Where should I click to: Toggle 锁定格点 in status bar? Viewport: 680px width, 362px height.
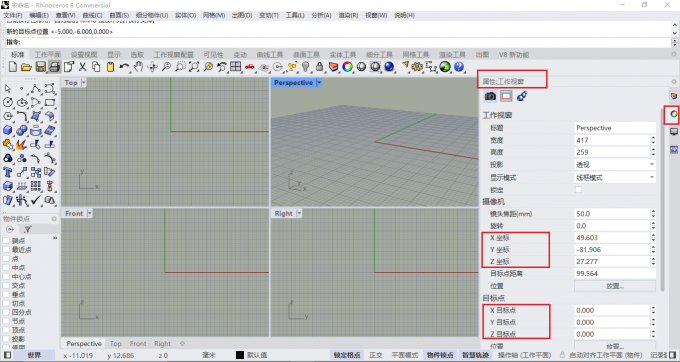pos(347,355)
